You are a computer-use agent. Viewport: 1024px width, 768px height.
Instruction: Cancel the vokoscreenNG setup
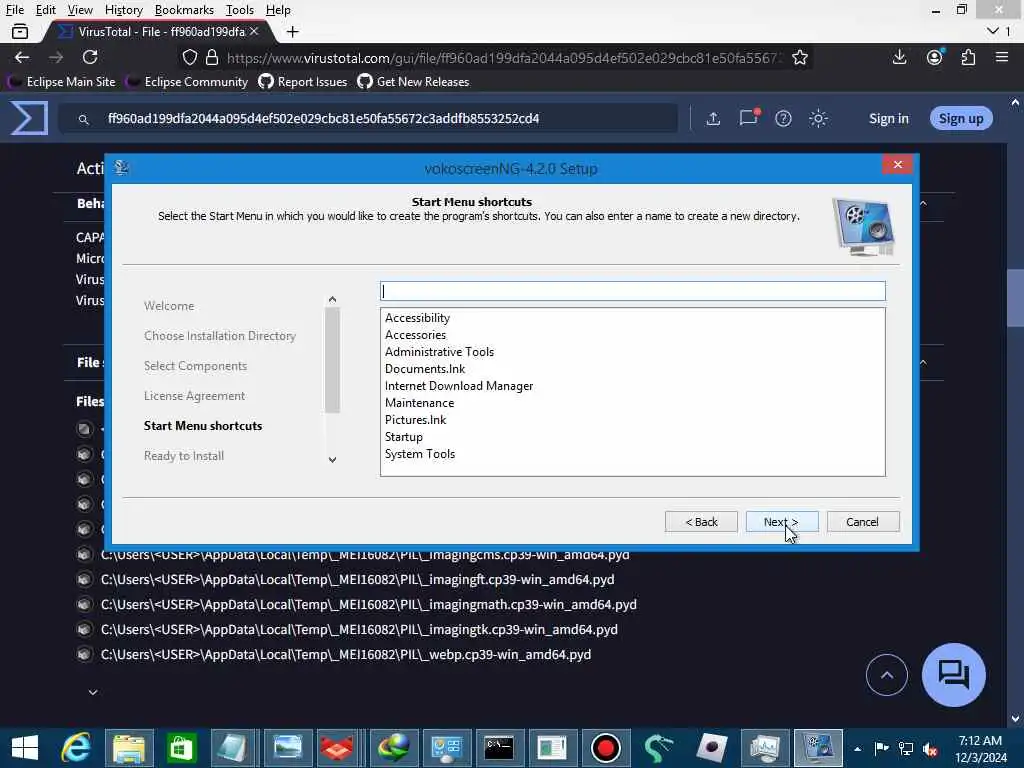click(x=863, y=522)
